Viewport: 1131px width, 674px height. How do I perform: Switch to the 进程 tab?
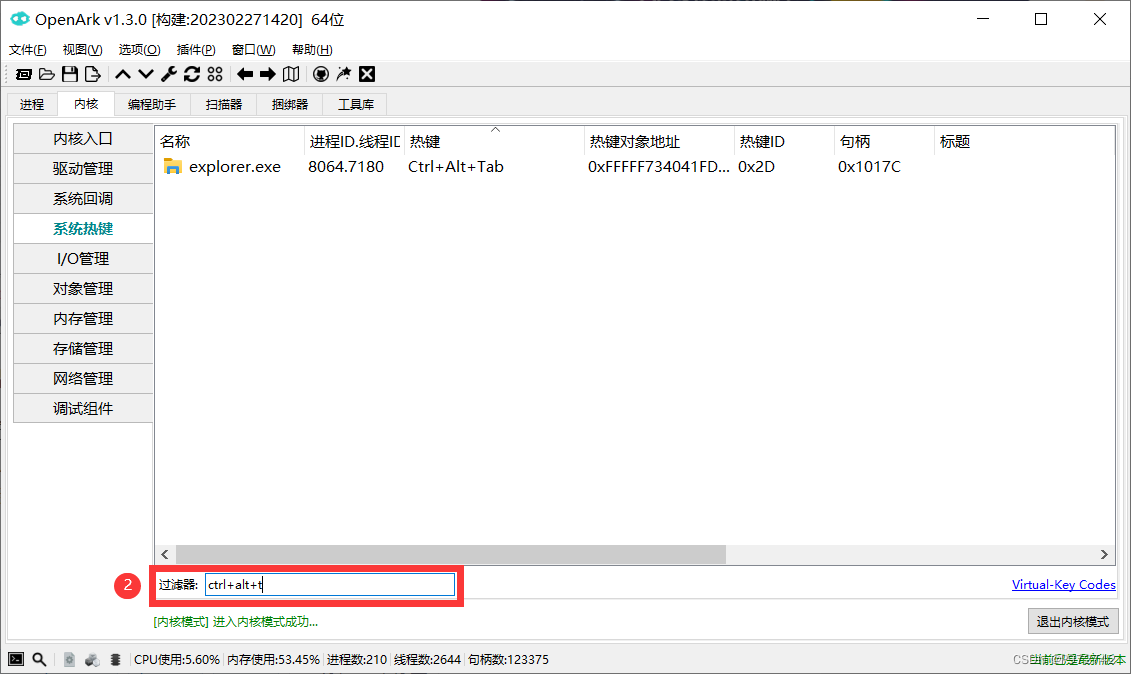click(x=31, y=103)
